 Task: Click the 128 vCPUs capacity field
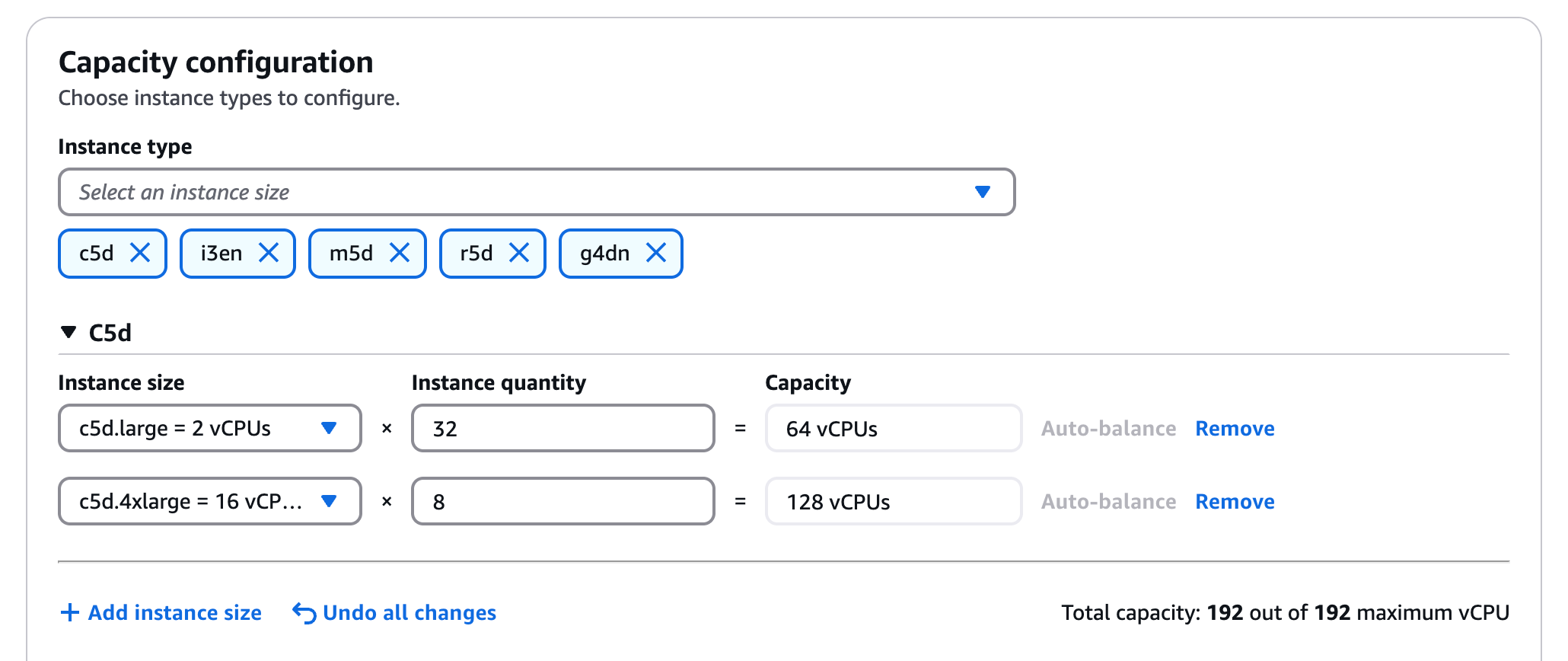[x=893, y=501]
